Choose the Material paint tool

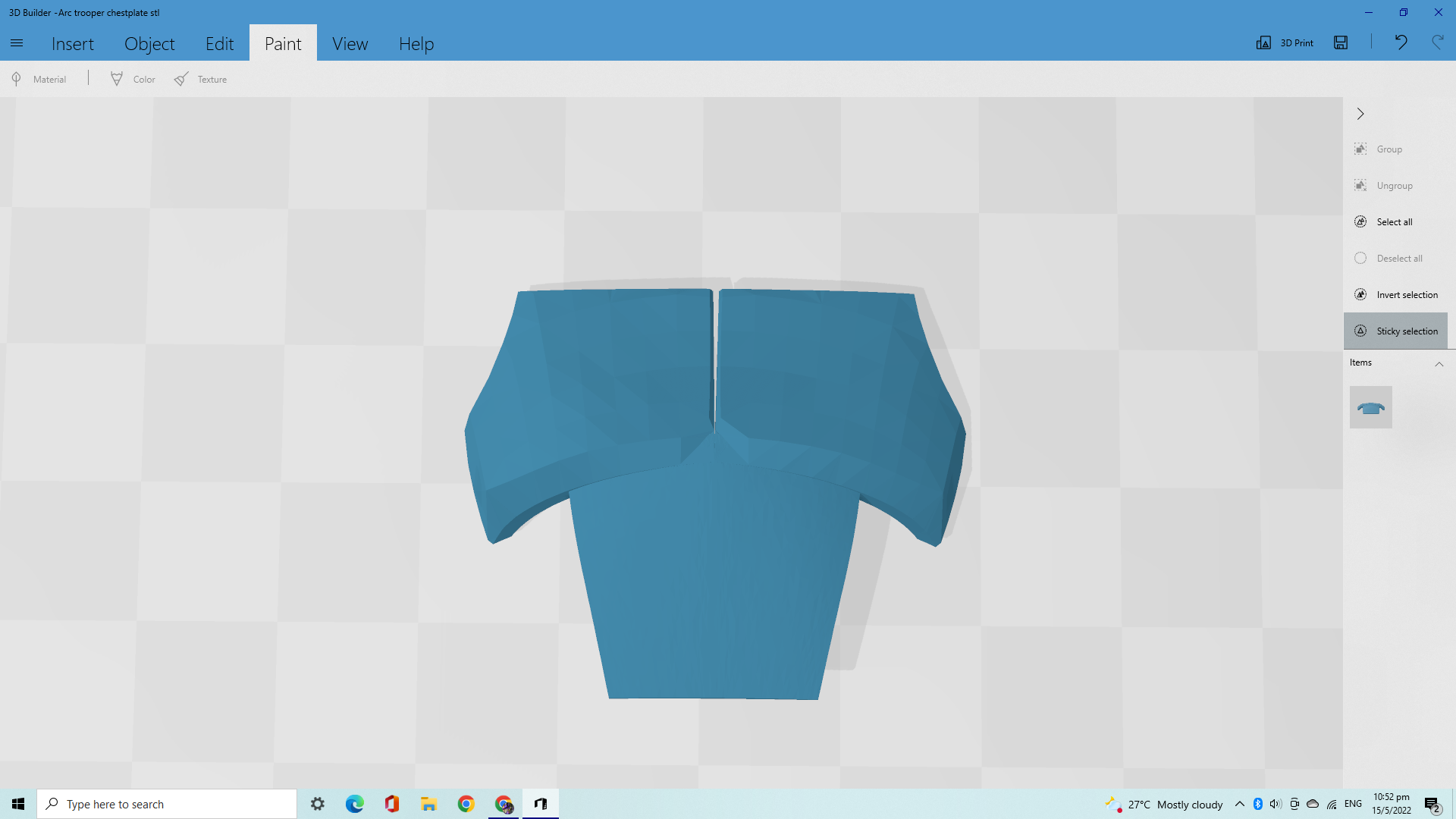coord(39,79)
